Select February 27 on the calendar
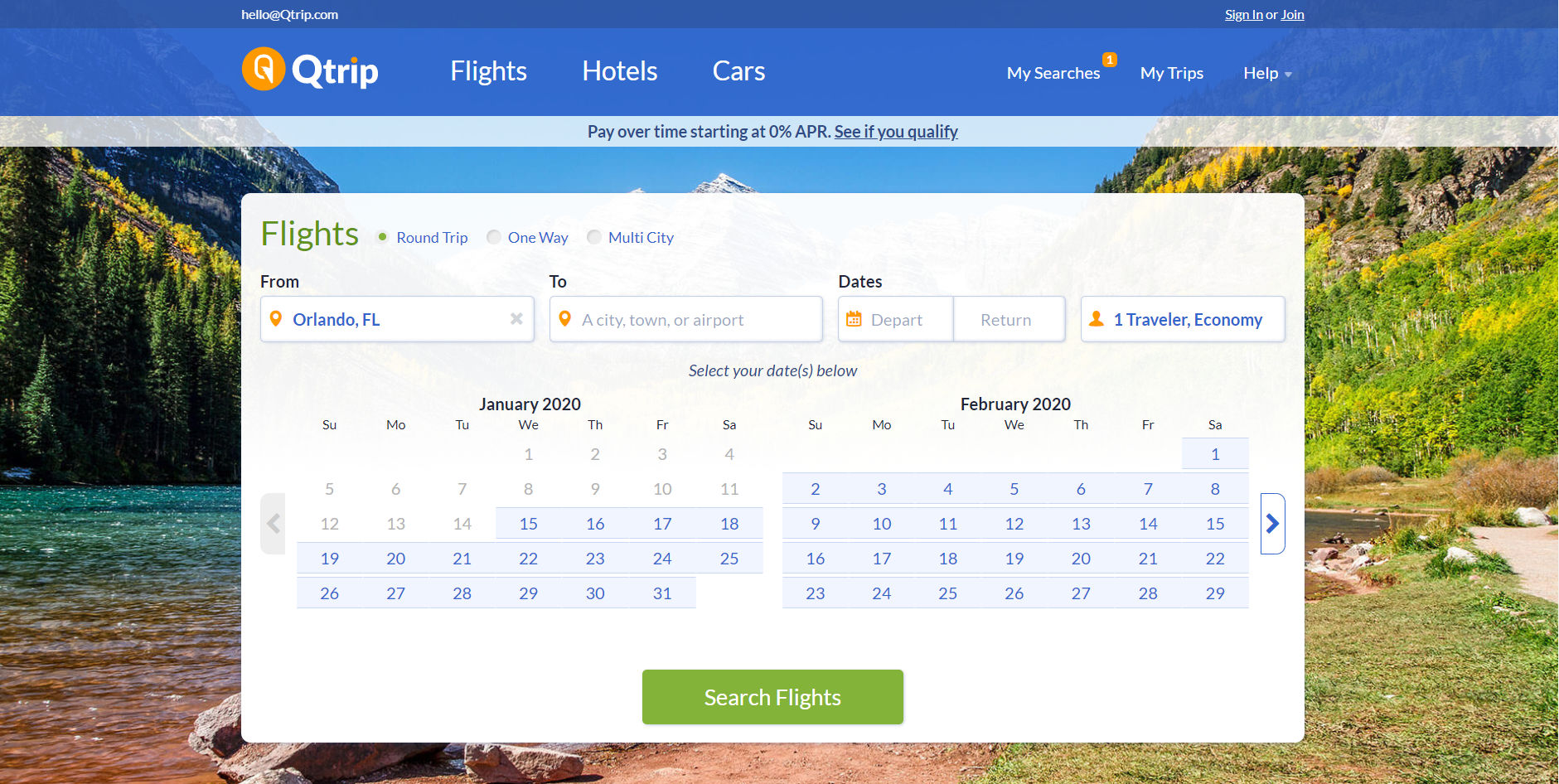 click(x=1081, y=593)
